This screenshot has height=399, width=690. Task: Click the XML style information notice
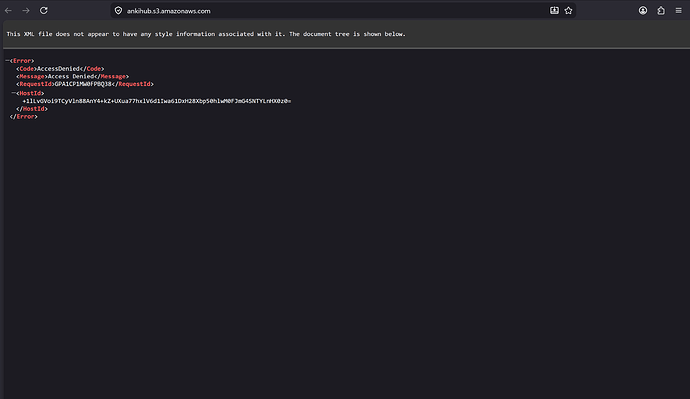point(206,34)
